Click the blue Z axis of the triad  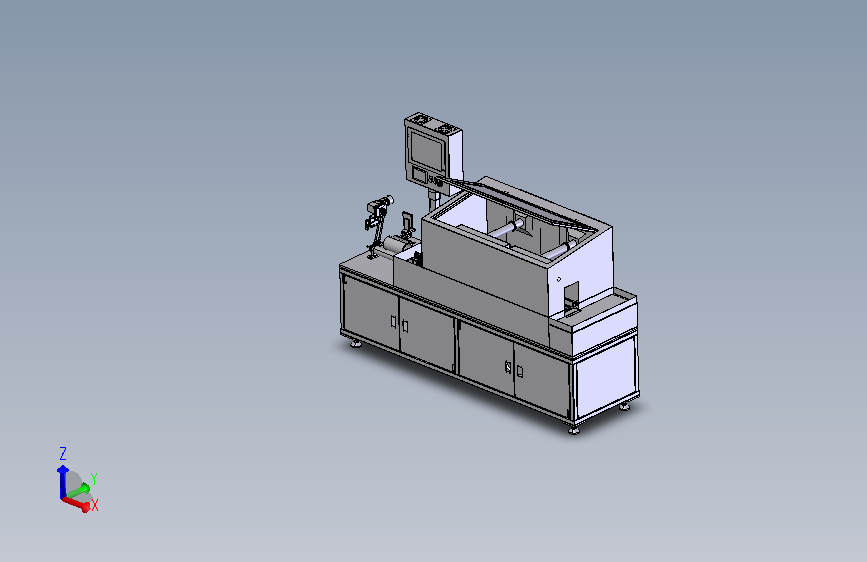[x=62, y=481]
